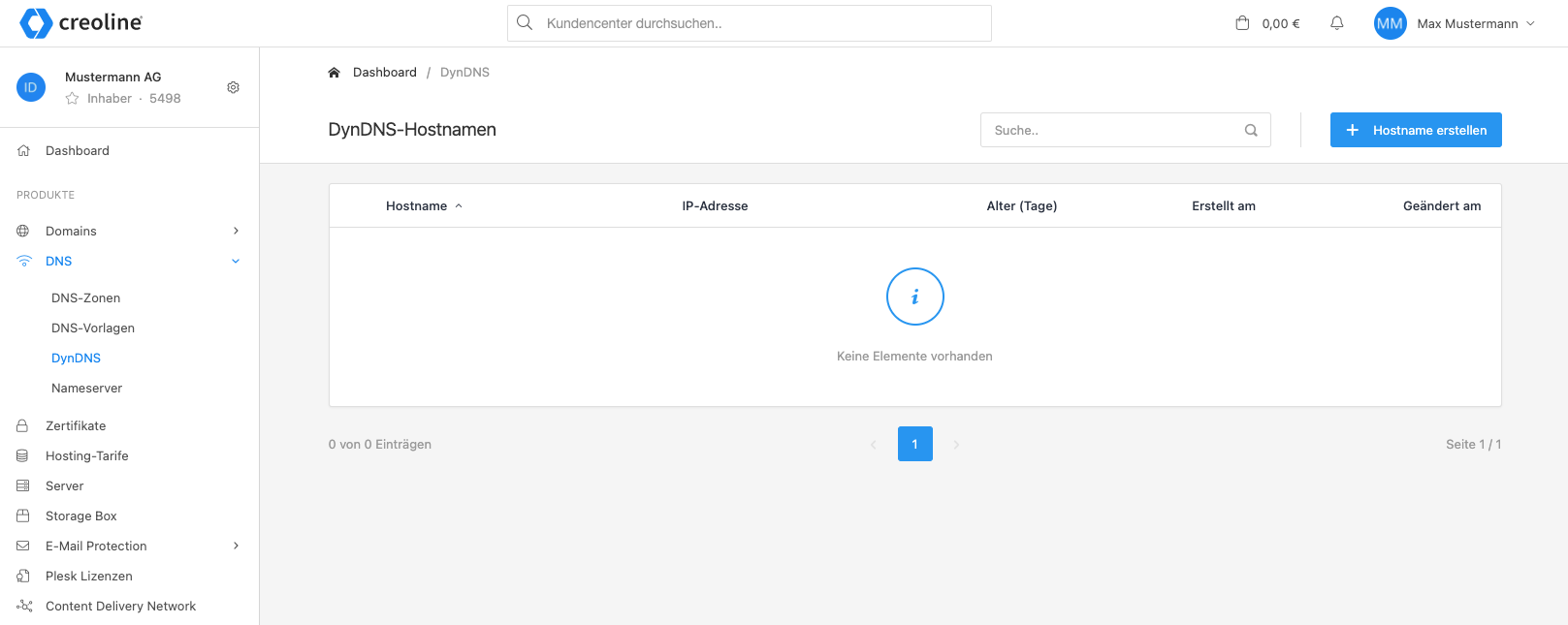
Task: Click the creoline logo
Action: [x=81, y=22]
